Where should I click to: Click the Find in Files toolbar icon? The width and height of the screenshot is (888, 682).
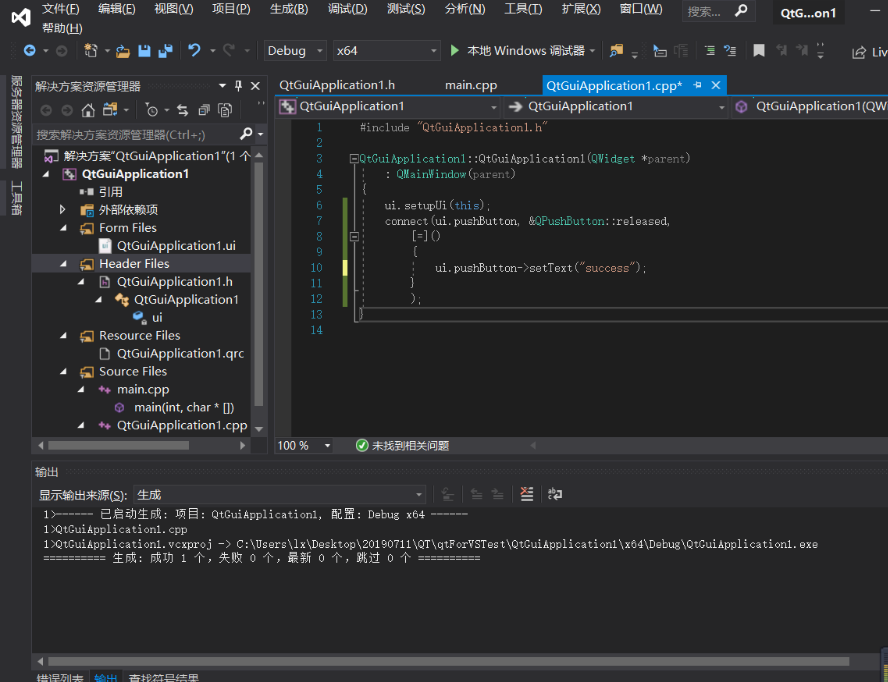616,51
